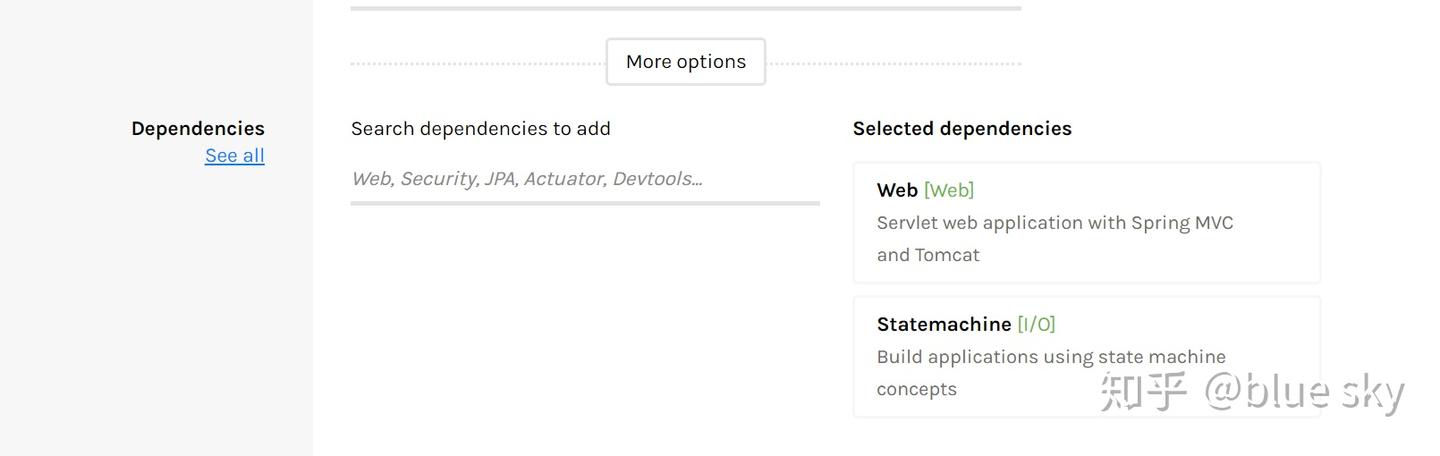Click the input underline above More options
This screenshot has width=1440, height=456.
(x=686, y=8)
